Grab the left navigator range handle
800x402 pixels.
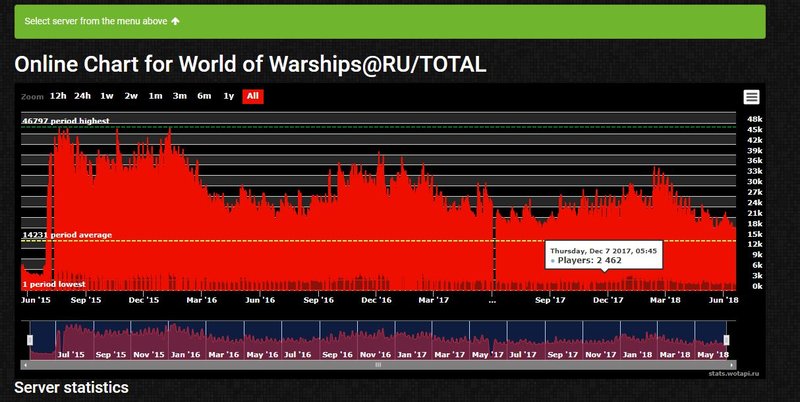[30, 340]
